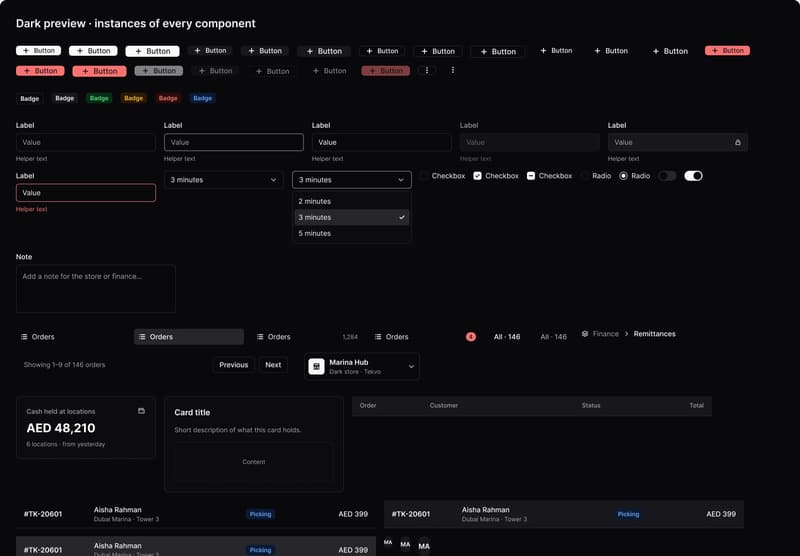Turn off the white on-state toggle switch
800x556 pixels.
coord(693,176)
